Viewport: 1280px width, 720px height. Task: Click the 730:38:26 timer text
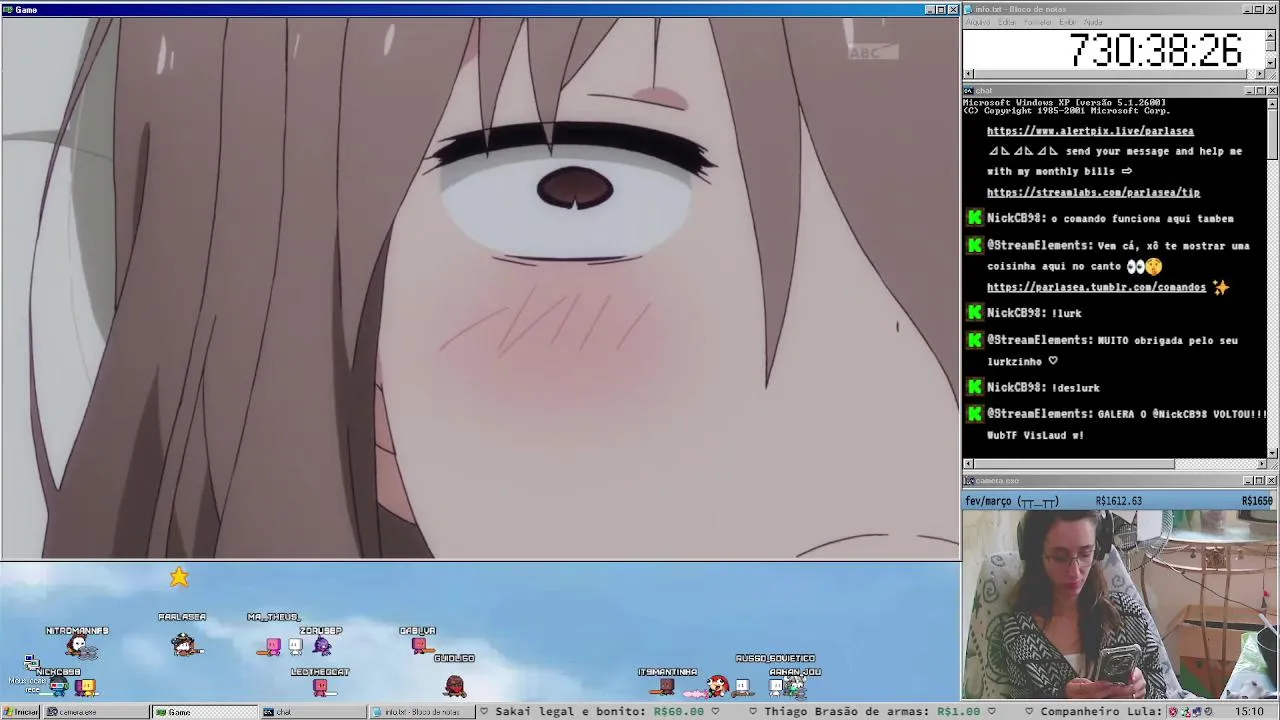coord(1155,50)
